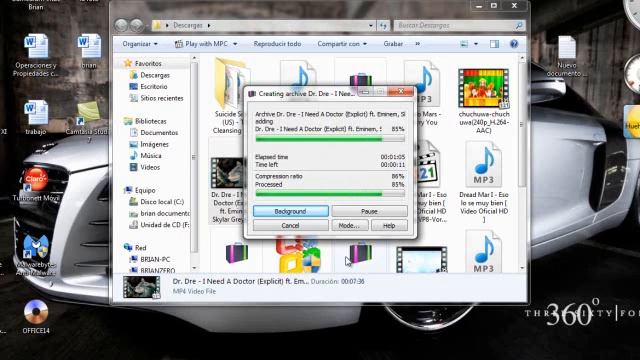Open Documentos library

point(159,133)
